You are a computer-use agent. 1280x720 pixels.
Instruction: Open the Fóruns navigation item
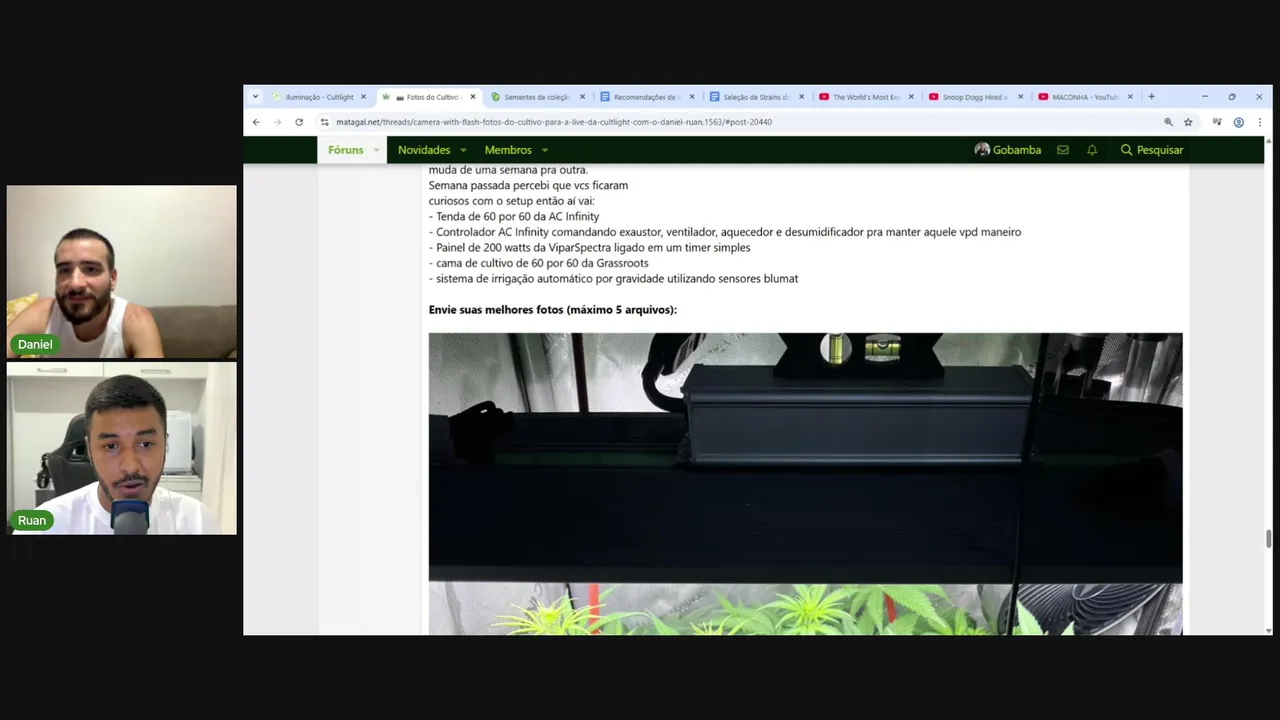point(346,150)
